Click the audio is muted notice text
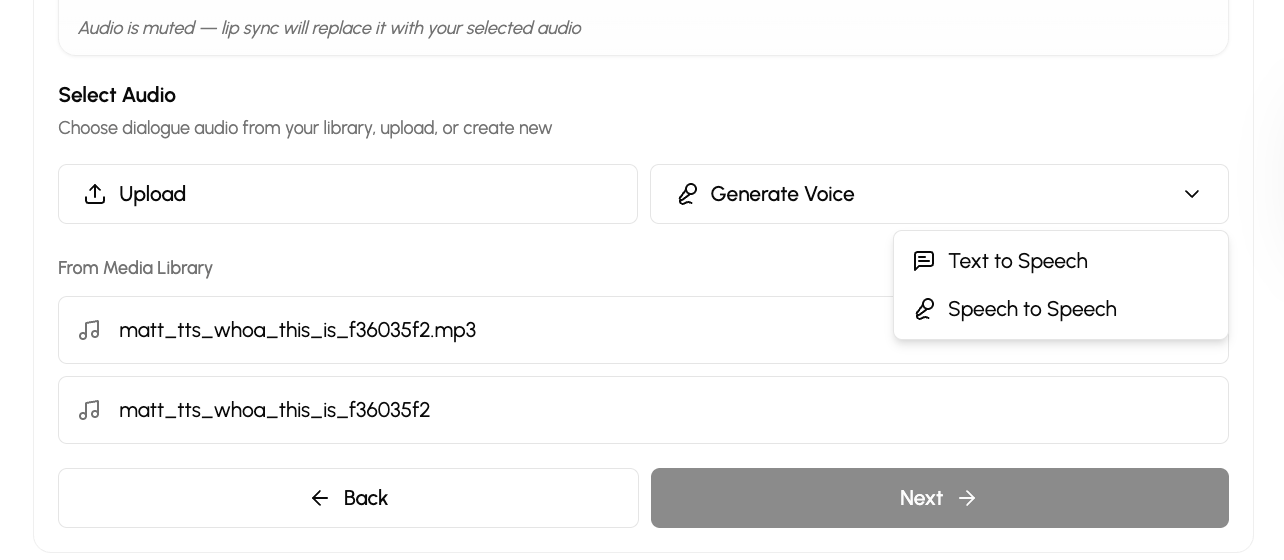 point(329,28)
